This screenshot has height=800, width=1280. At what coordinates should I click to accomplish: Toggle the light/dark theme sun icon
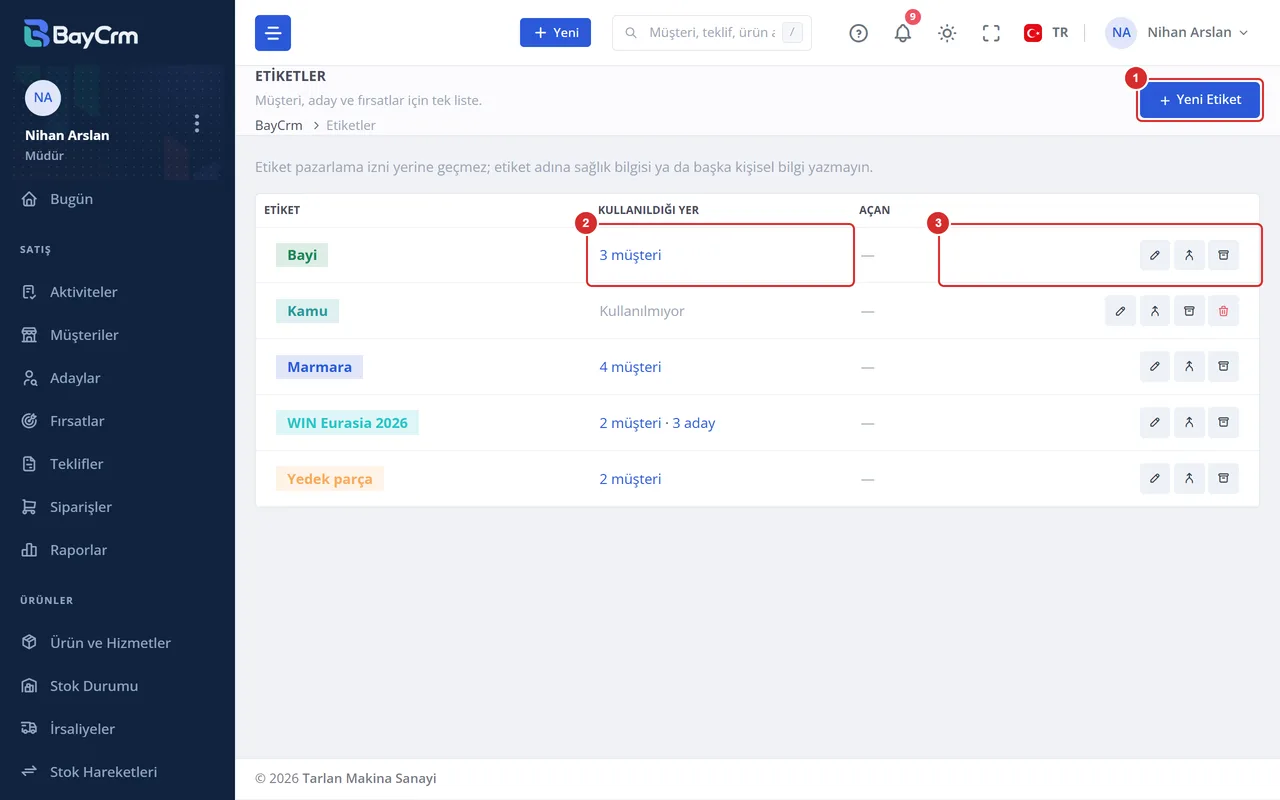947,33
